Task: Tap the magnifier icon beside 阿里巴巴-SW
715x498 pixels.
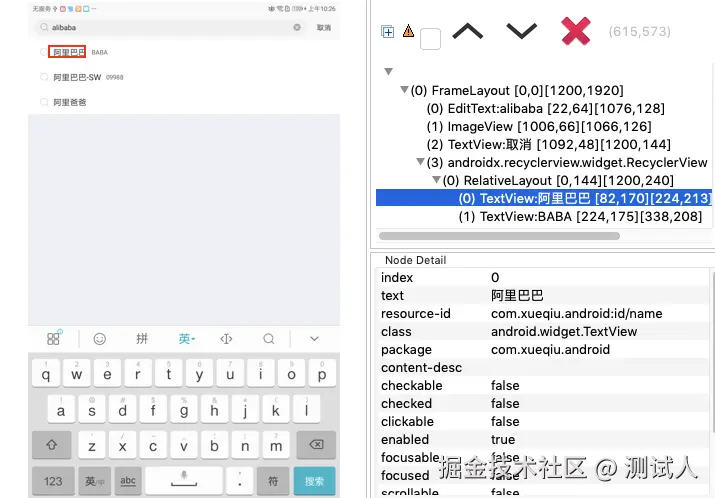Action: 44,77
